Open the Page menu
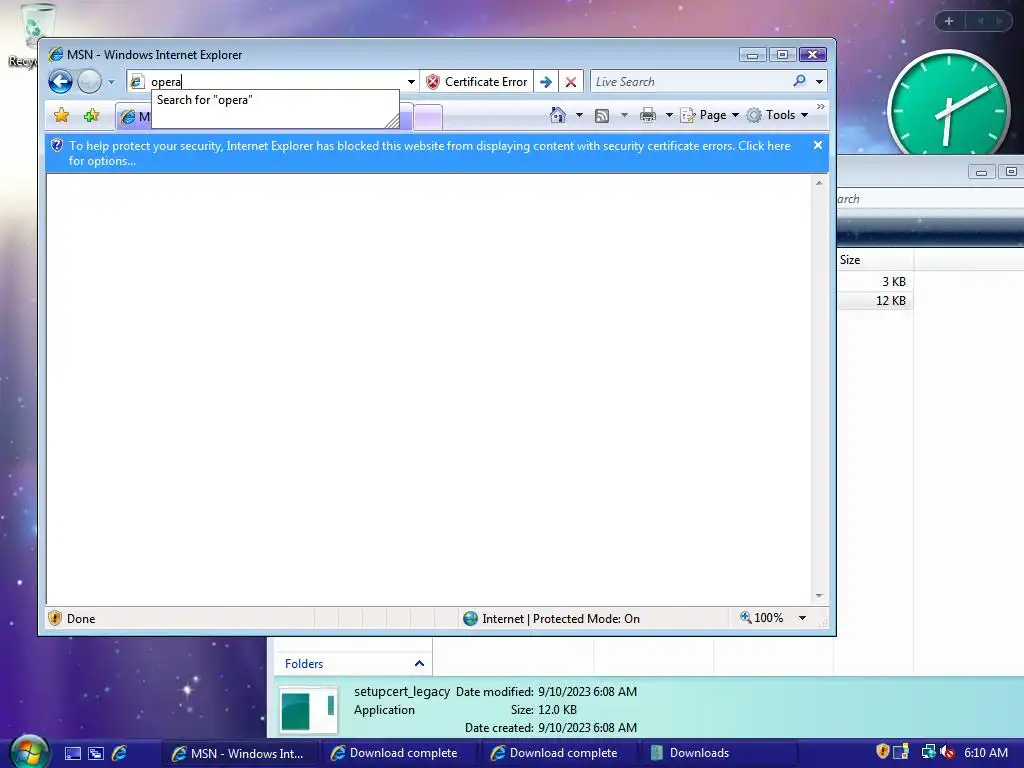The height and width of the screenshot is (768, 1024). tap(710, 115)
